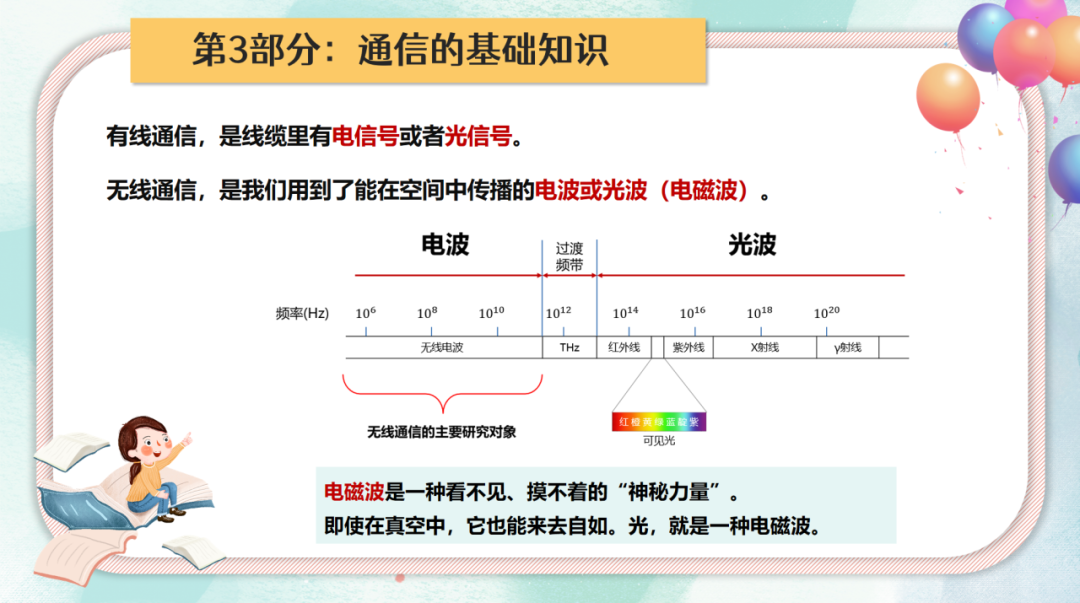Click the orange balloon illustration
The height and width of the screenshot is (603, 1080).
(x=948, y=97)
